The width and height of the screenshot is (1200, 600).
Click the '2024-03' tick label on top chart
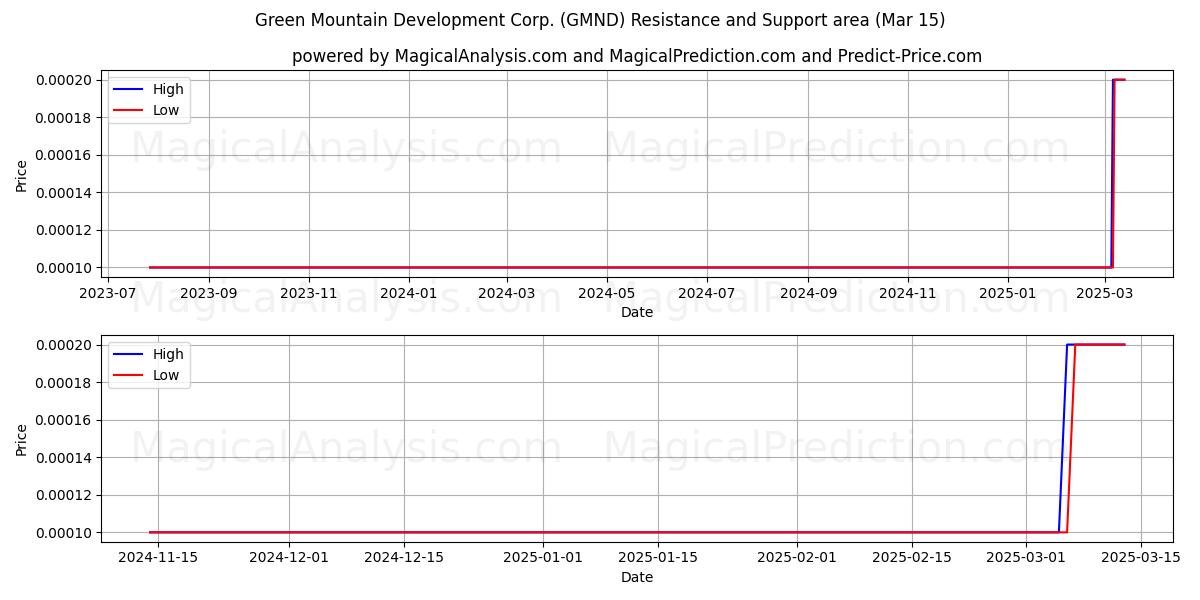point(507,295)
